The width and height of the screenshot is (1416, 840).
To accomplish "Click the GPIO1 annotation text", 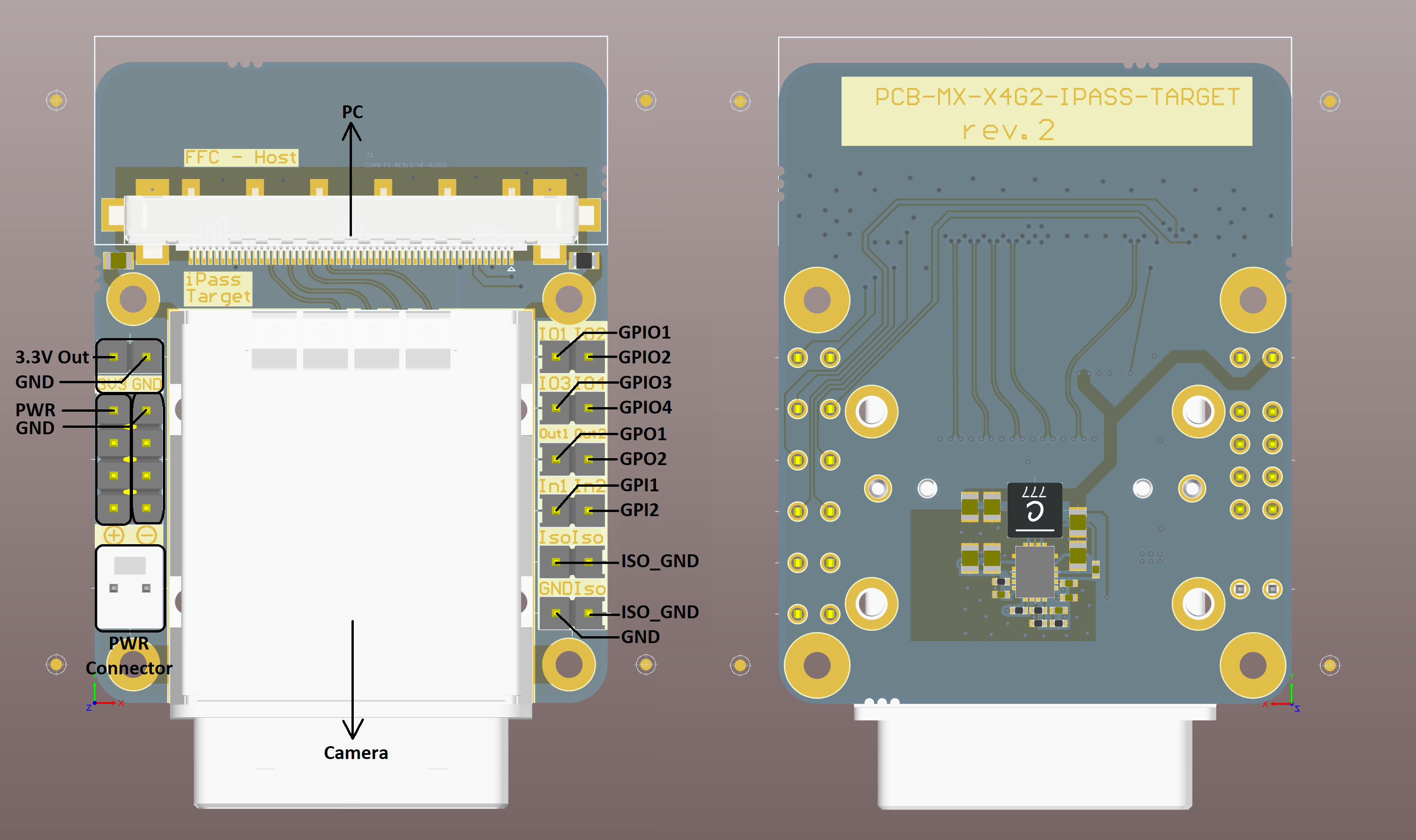I will (x=644, y=332).
